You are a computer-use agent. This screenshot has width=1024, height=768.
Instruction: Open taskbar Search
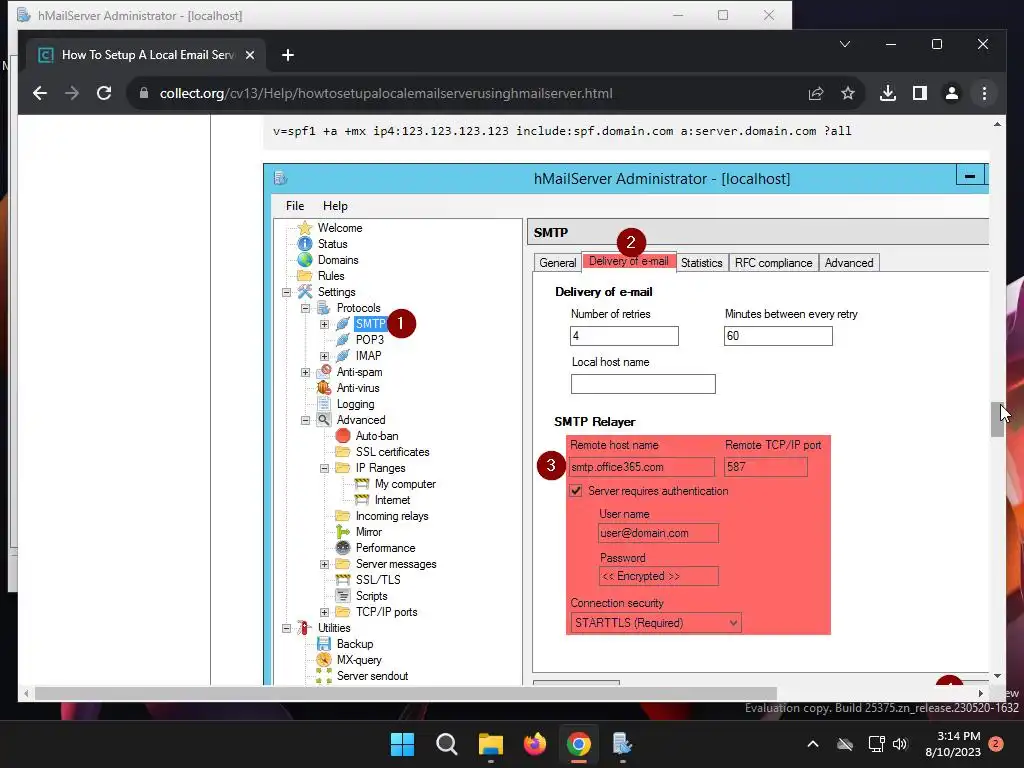tap(447, 744)
